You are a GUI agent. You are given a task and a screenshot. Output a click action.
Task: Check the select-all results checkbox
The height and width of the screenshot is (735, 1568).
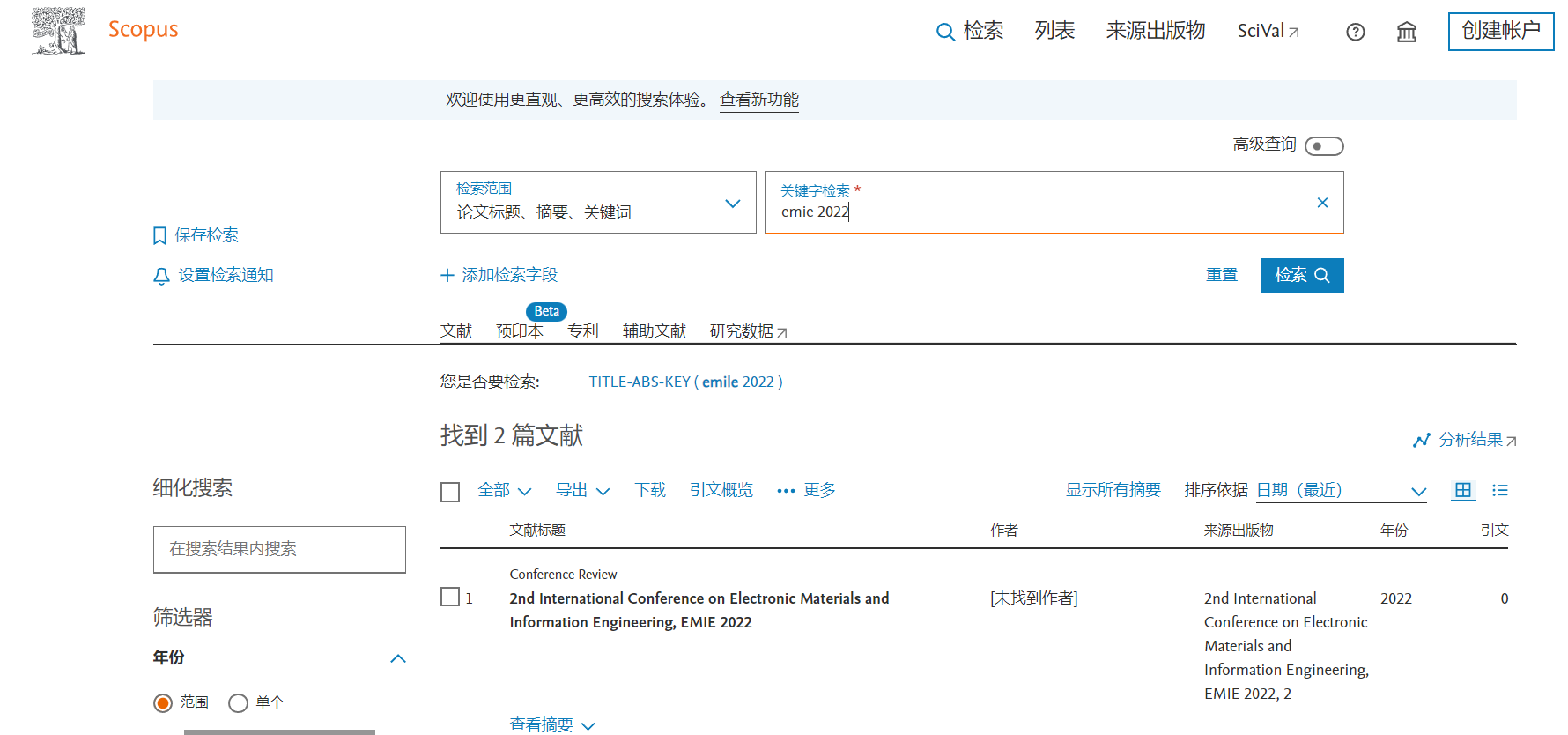450,492
